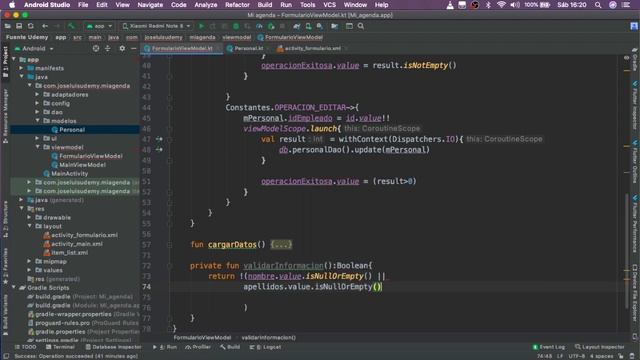
Task: Click the 4 spaces indent setting
Action: click(601, 356)
